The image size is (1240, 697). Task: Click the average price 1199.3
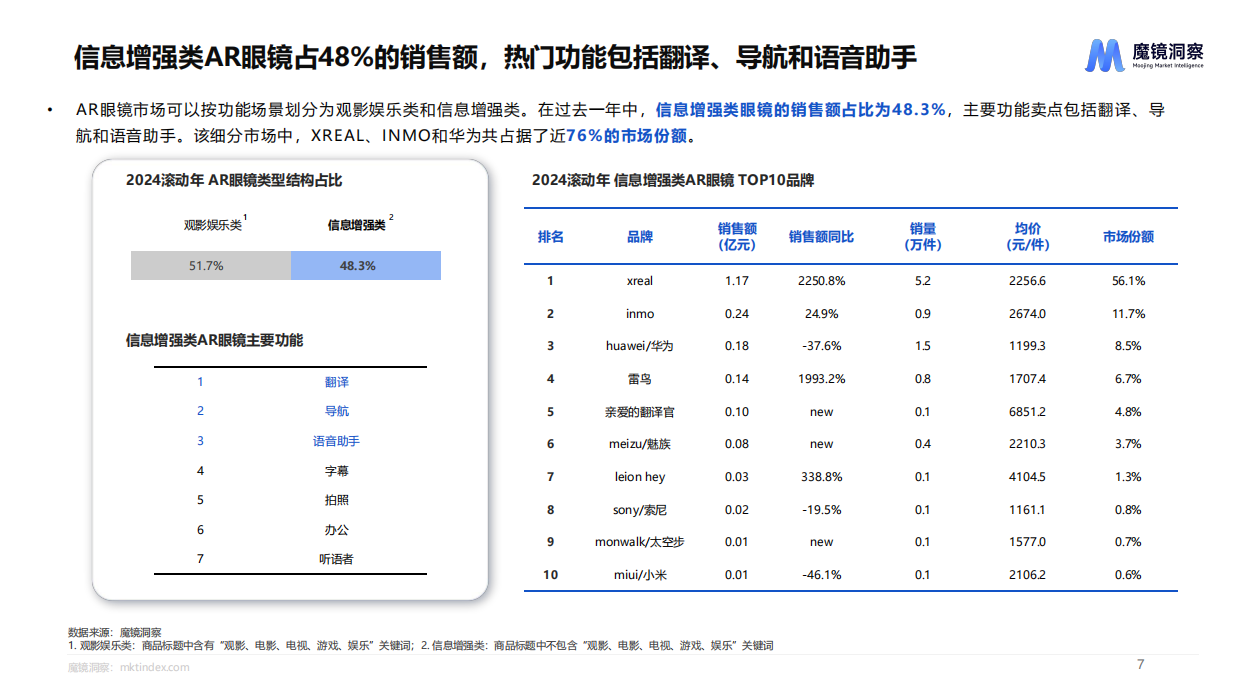(1027, 346)
